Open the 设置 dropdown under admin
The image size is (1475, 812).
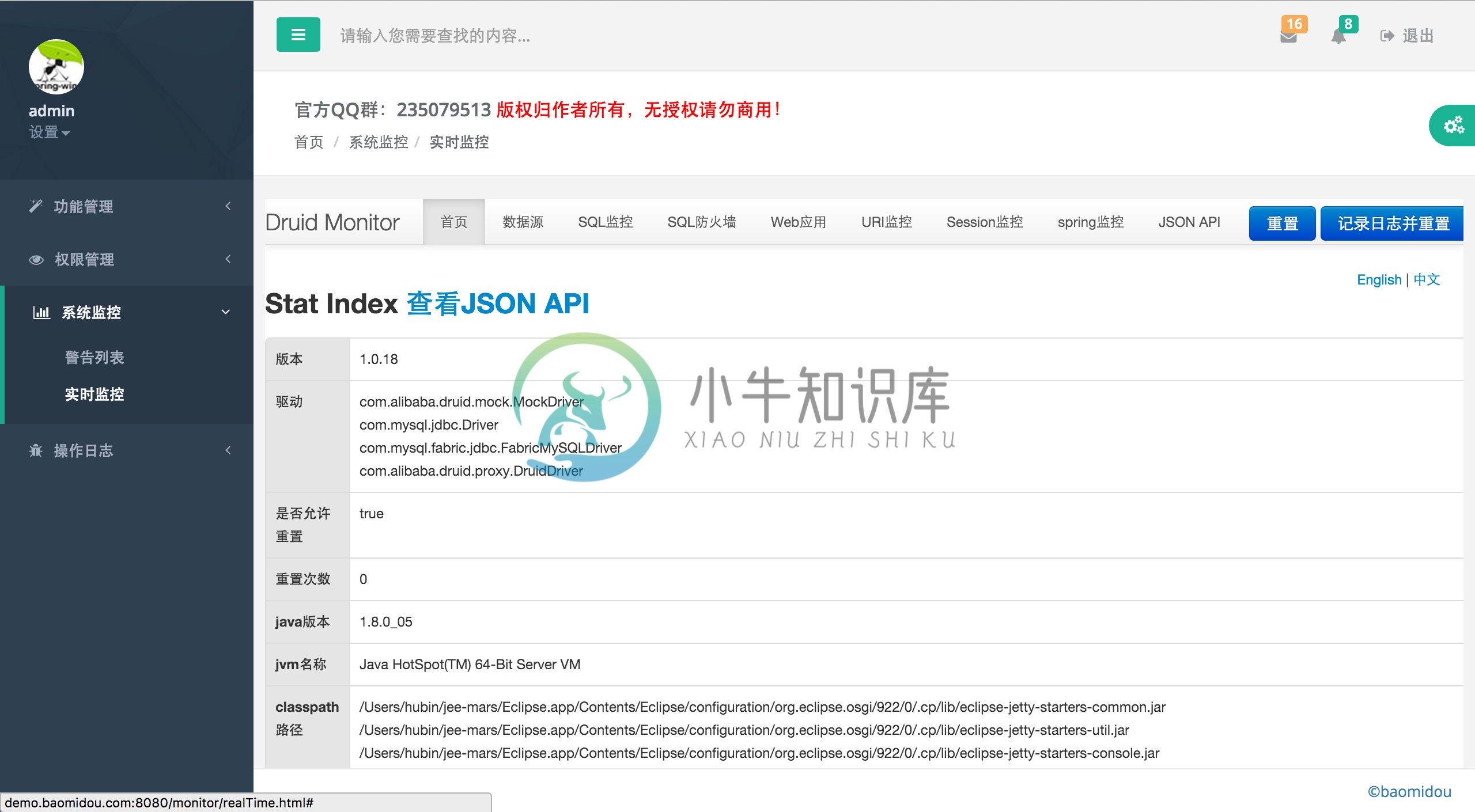click(50, 132)
